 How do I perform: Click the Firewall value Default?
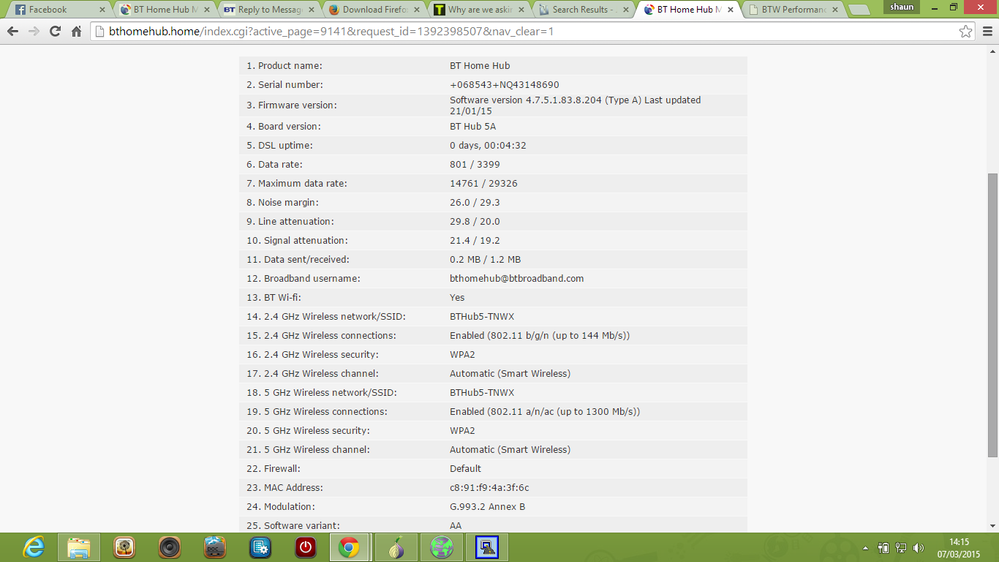[x=465, y=468]
